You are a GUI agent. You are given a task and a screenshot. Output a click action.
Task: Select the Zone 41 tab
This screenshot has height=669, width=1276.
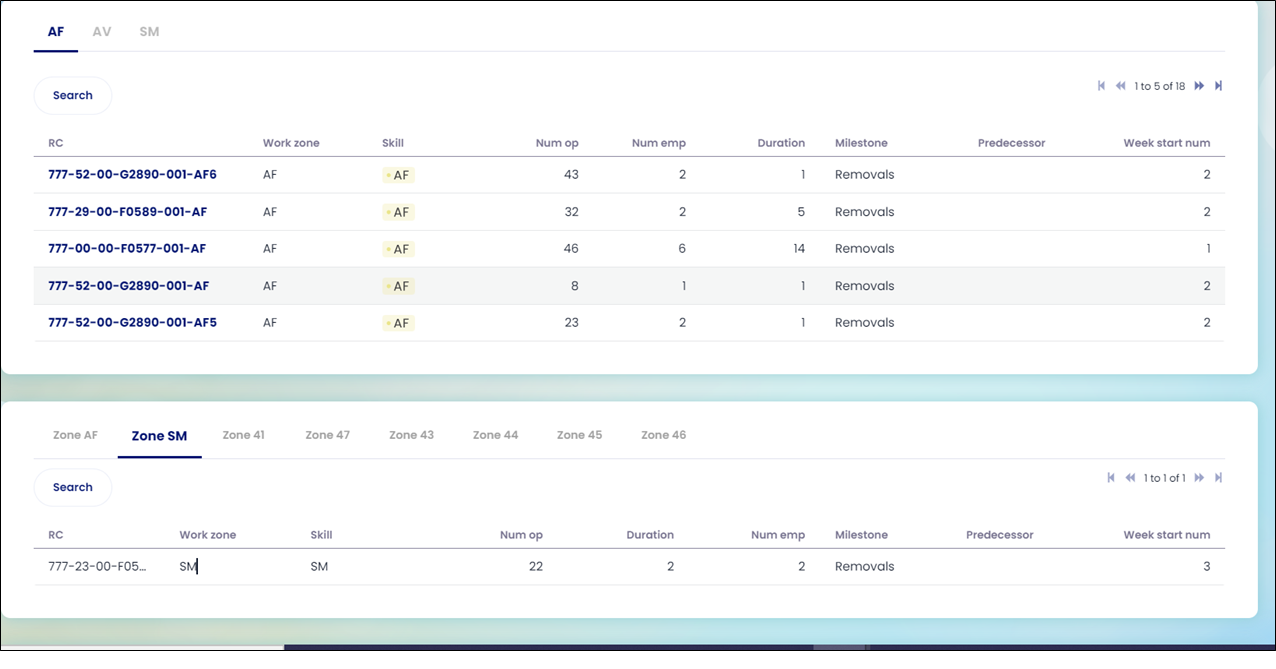tap(243, 435)
